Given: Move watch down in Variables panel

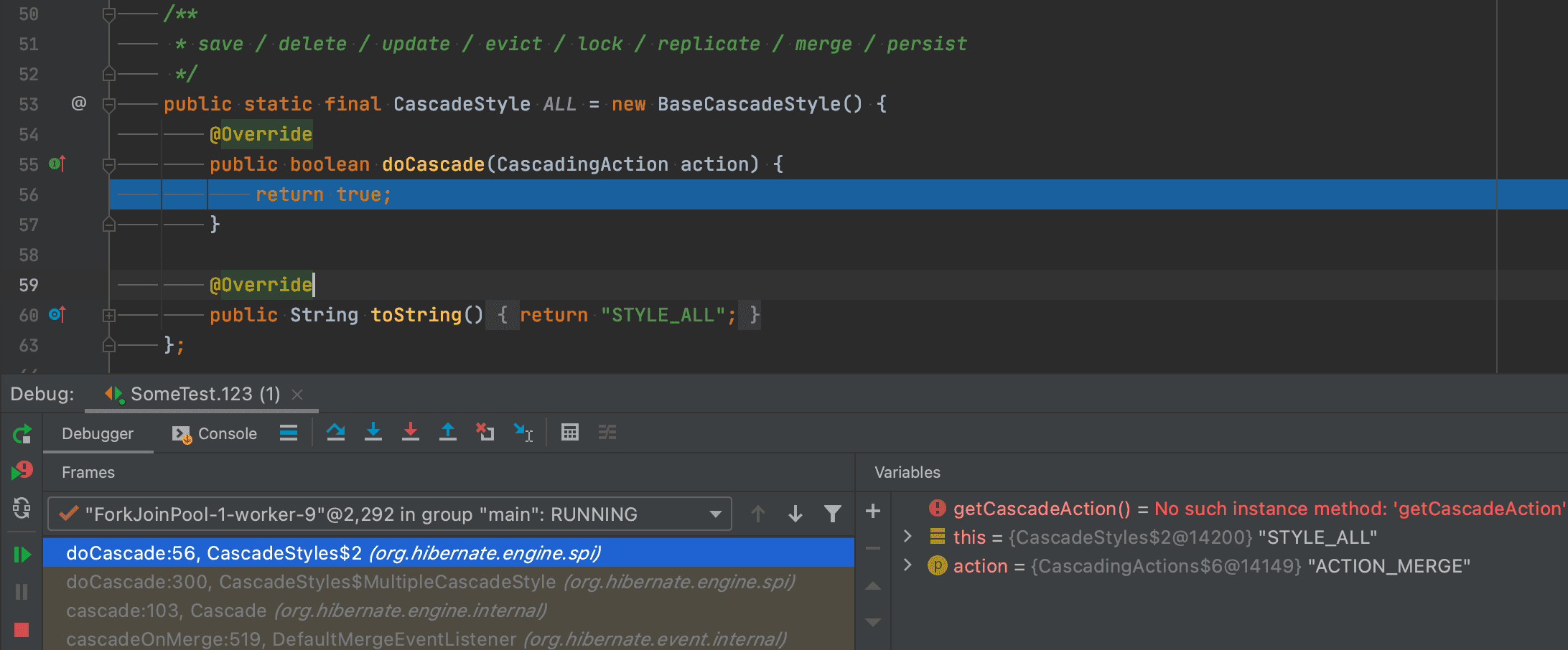Looking at the screenshot, I should [873, 623].
